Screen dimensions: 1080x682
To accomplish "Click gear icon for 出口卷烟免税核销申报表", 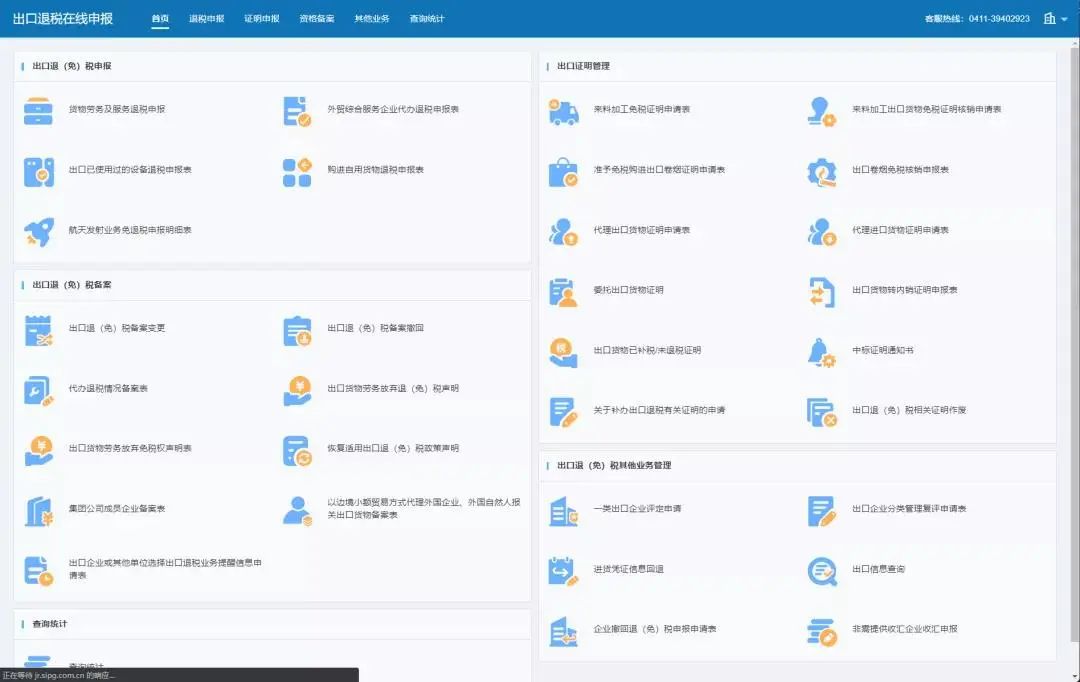I will coord(821,172).
